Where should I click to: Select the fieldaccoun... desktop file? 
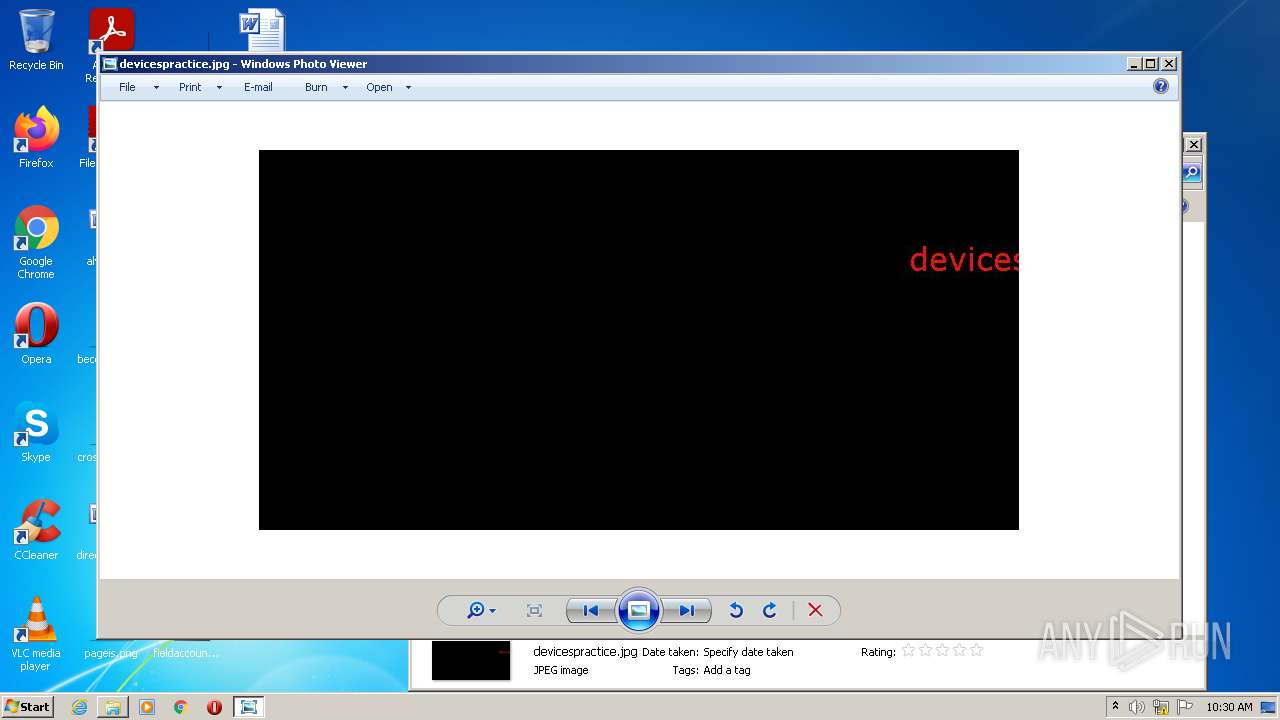(186, 653)
